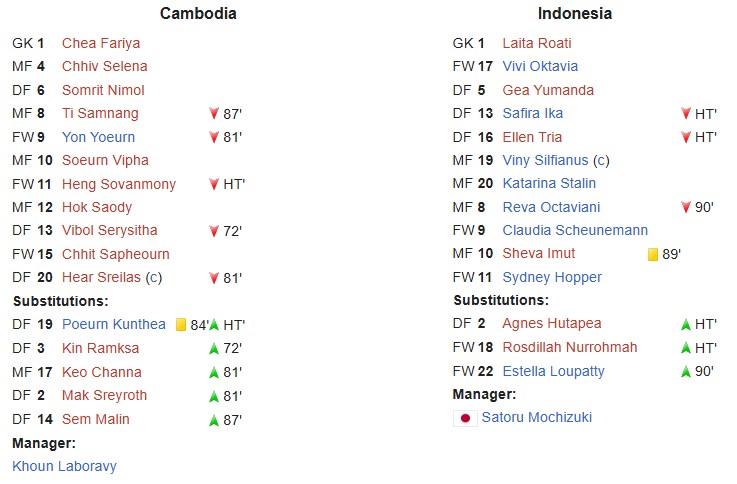Click red substituted-off arrow beside Reva Octaviani

(685, 207)
